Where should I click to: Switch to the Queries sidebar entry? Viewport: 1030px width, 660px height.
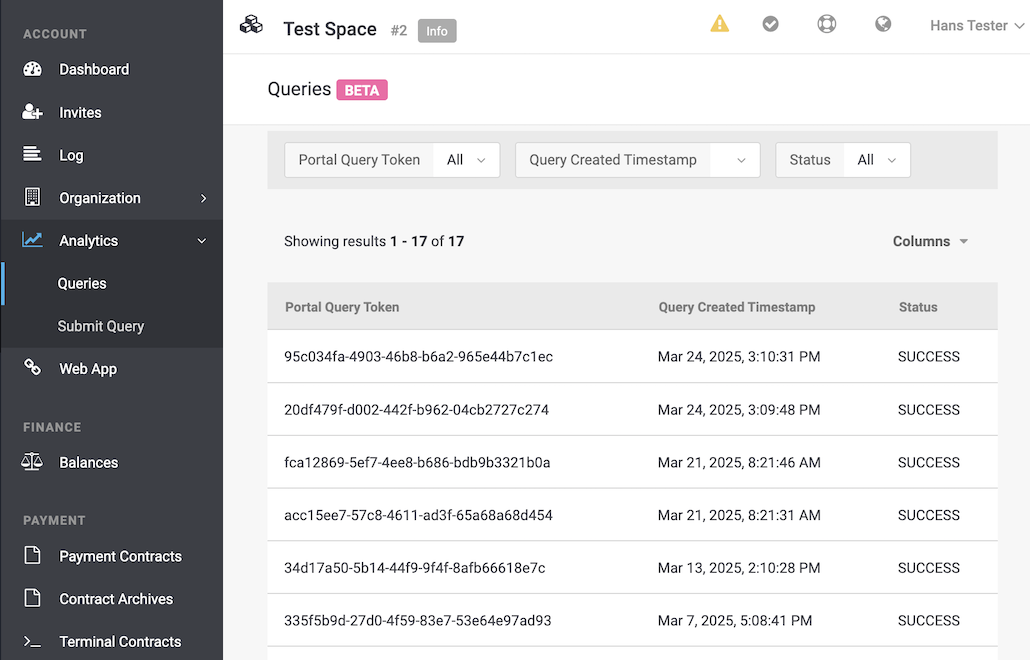click(x=81, y=283)
